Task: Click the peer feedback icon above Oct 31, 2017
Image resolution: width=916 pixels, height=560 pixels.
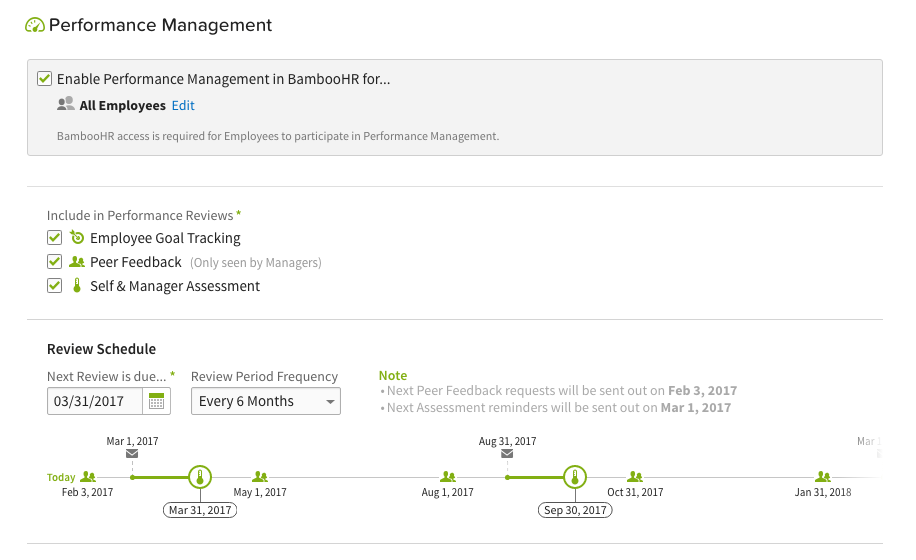Action: click(x=635, y=476)
